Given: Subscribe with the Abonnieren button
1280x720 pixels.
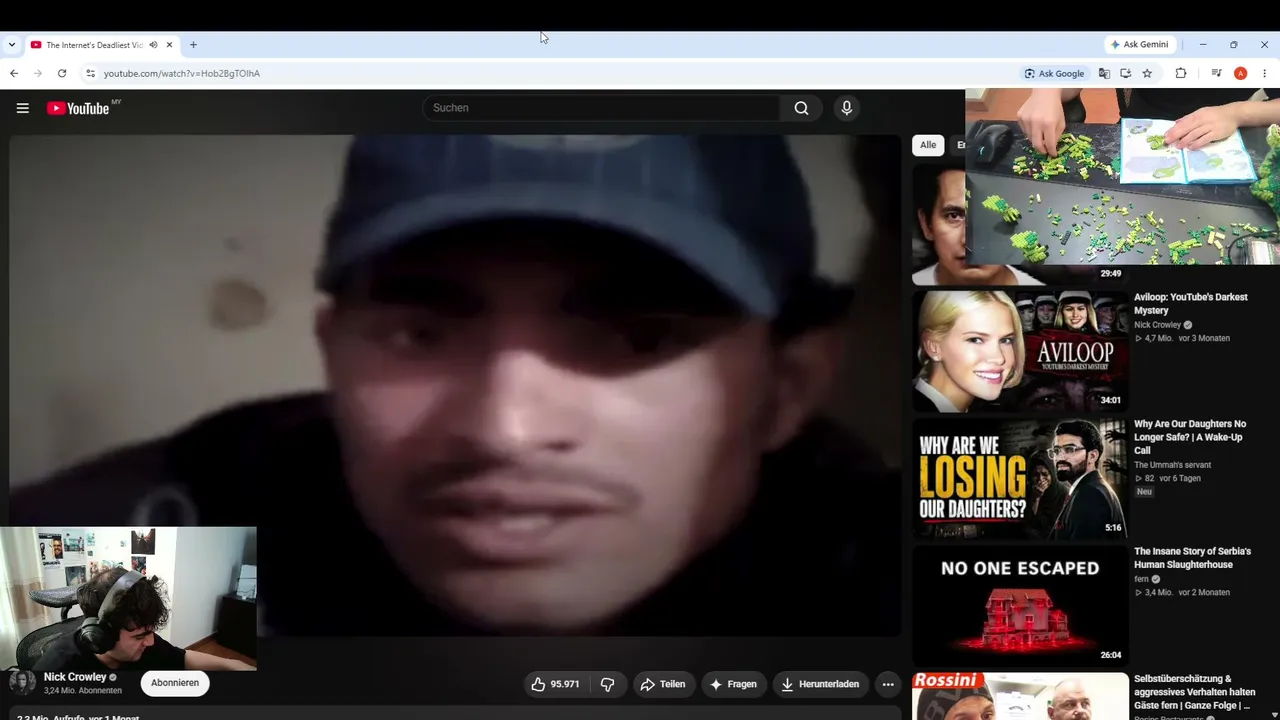Looking at the screenshot, I should click(x=175, y=683).
